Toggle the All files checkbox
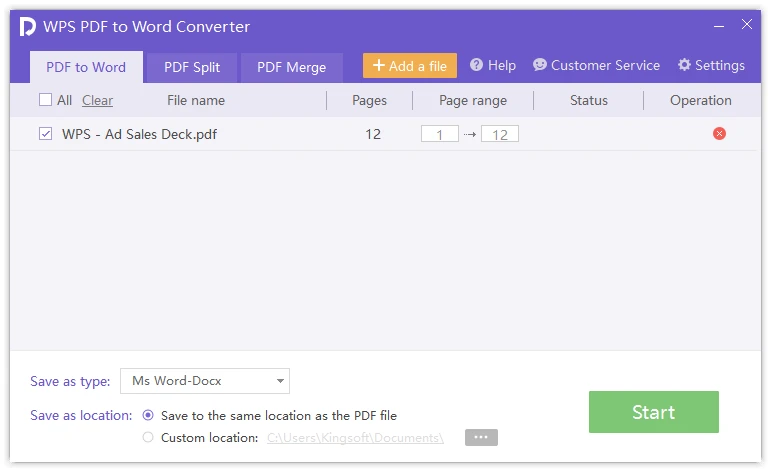 click(x=45, y=100)
